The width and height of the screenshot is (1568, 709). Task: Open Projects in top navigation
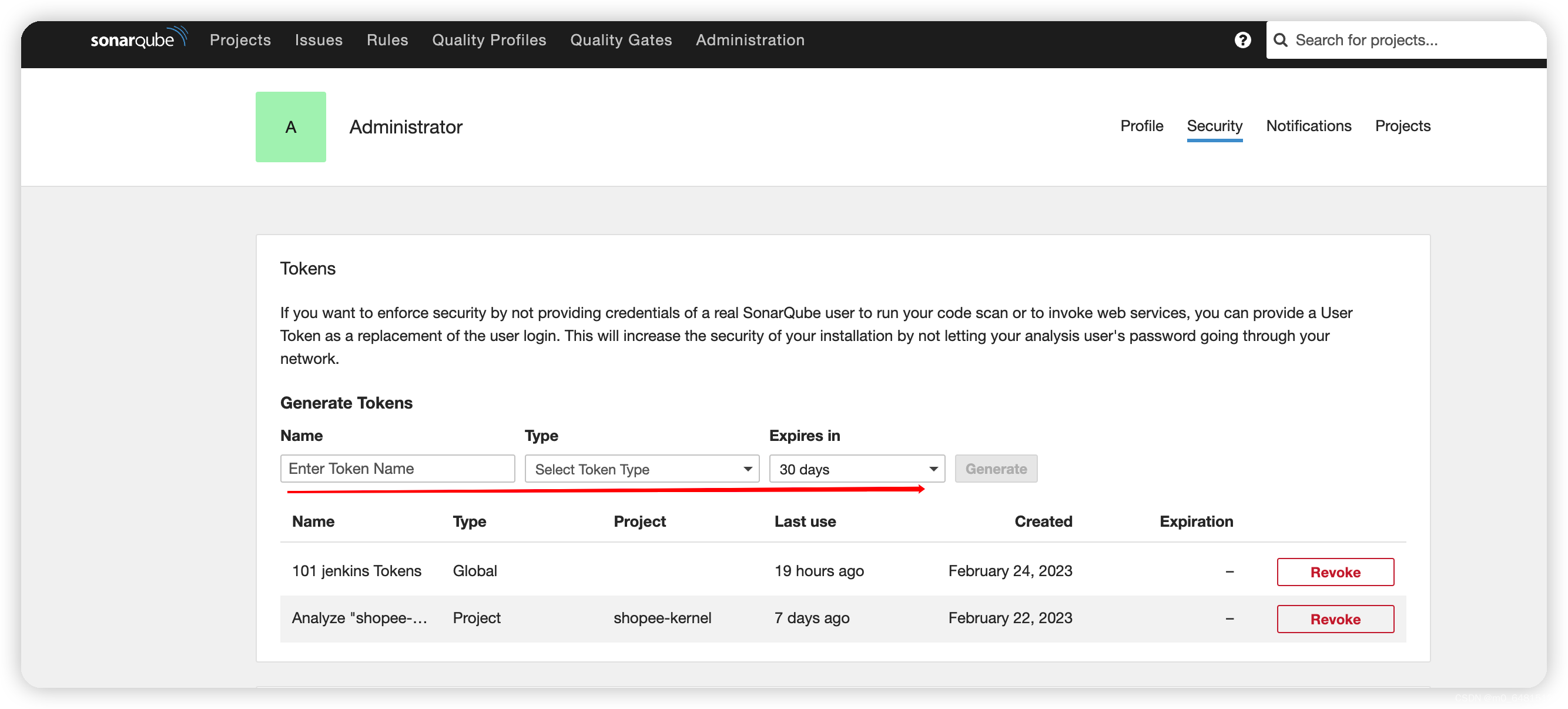[240, 40]
